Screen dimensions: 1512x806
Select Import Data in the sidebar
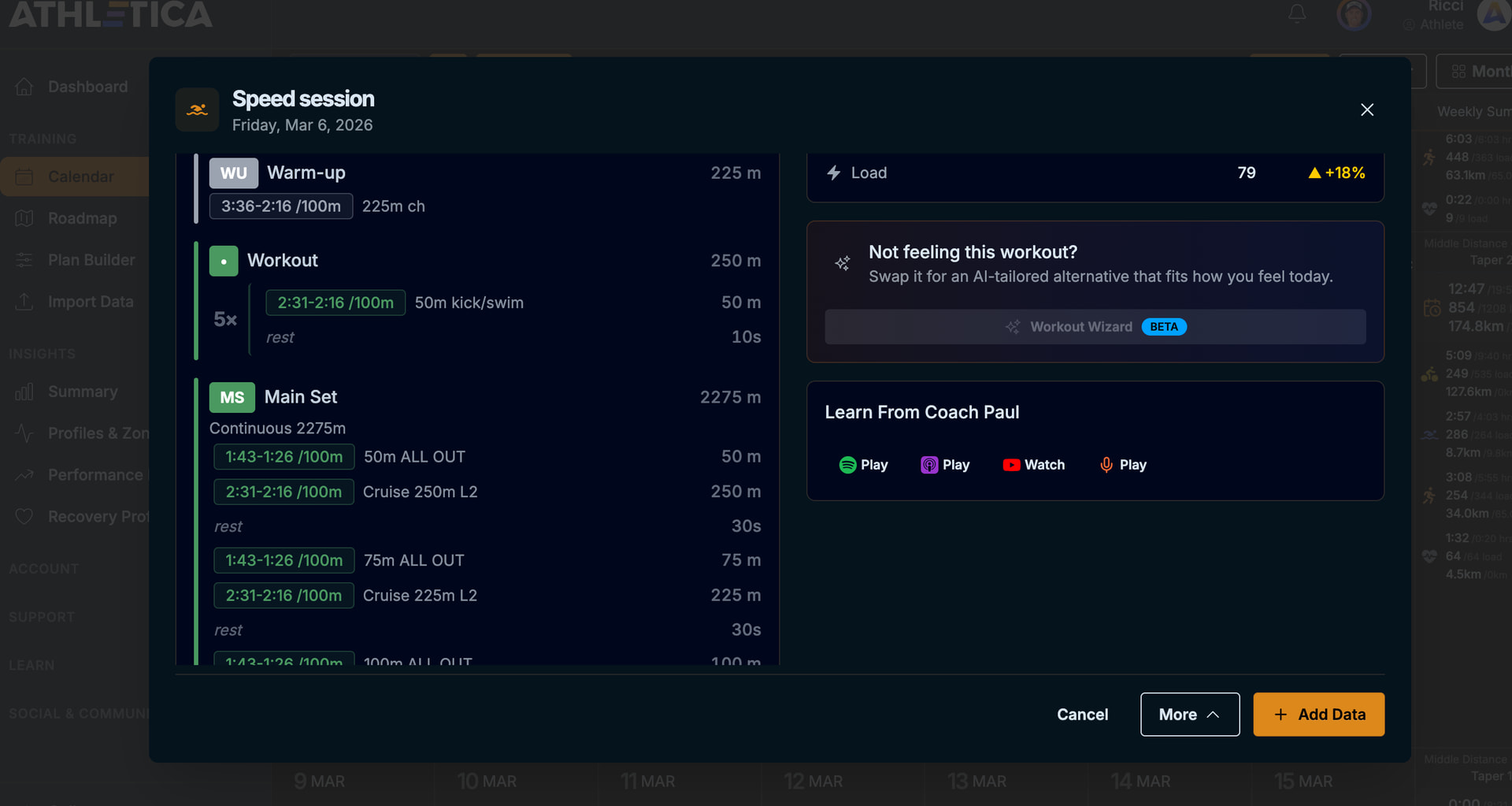pyautogui.click(x=90, y=302)
